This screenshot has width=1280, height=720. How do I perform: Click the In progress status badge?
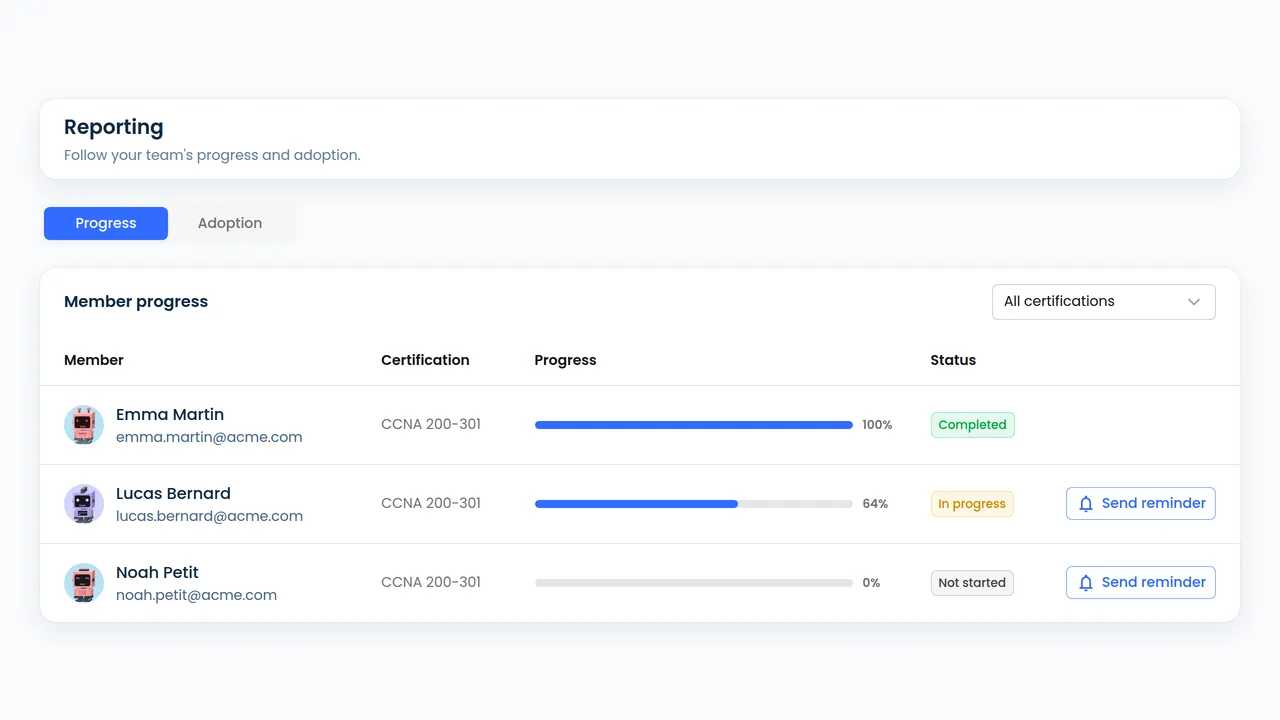click(972, 504)
